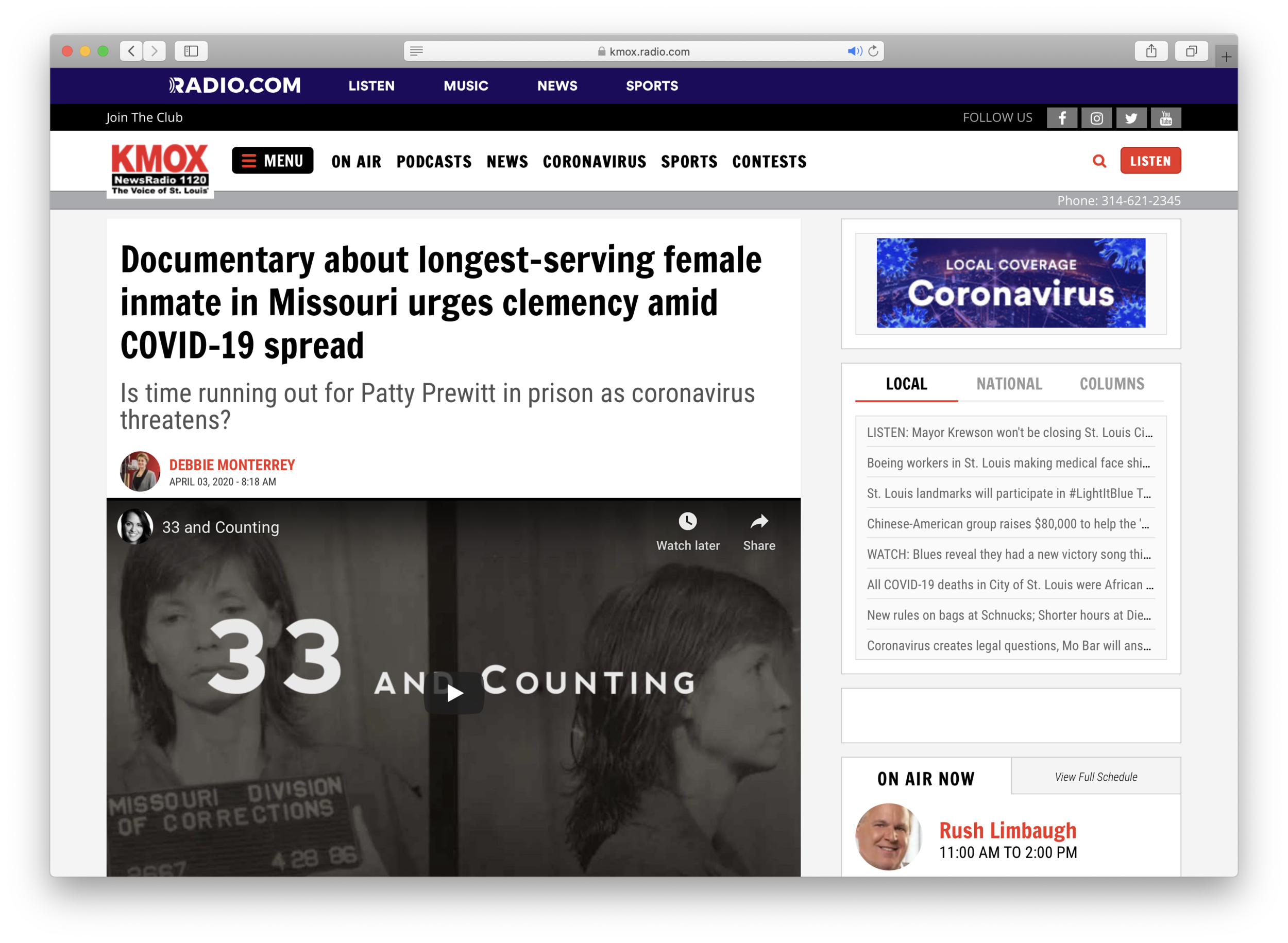Image resolution: width=1288 pixels, height=943 pixels.
Task: Toggle the Safari sidebar button
Action: (x=191, y=52)
